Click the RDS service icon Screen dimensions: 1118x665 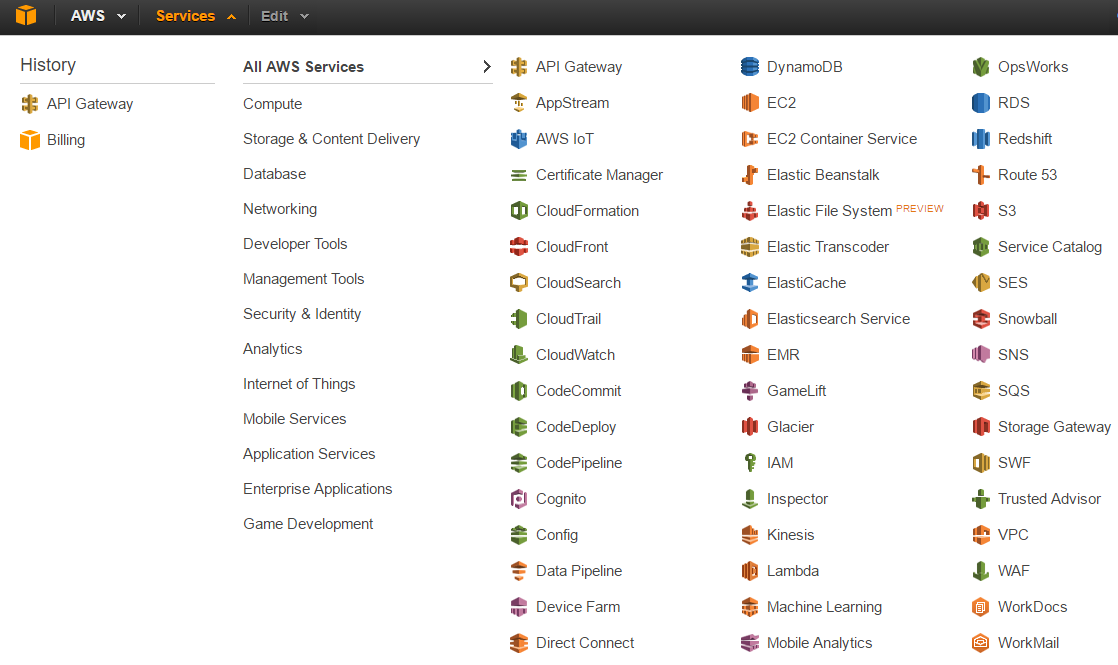tap(981, 103)
